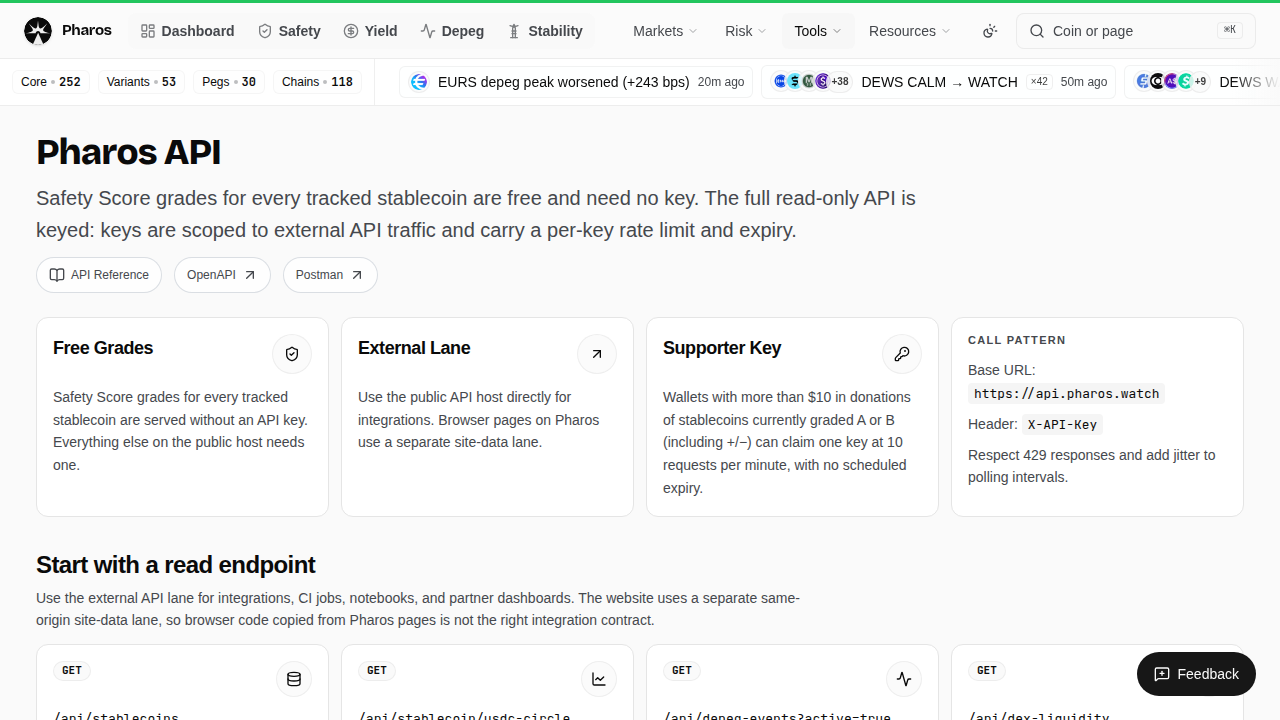Click the Coin or page search field
1280x720 pixels.
(x=1135, y=31)
